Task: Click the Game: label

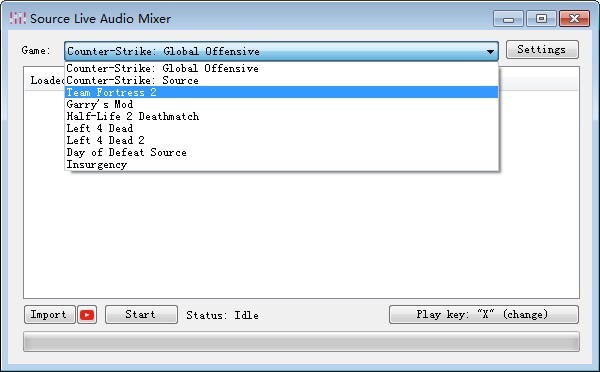Action: 36,50
